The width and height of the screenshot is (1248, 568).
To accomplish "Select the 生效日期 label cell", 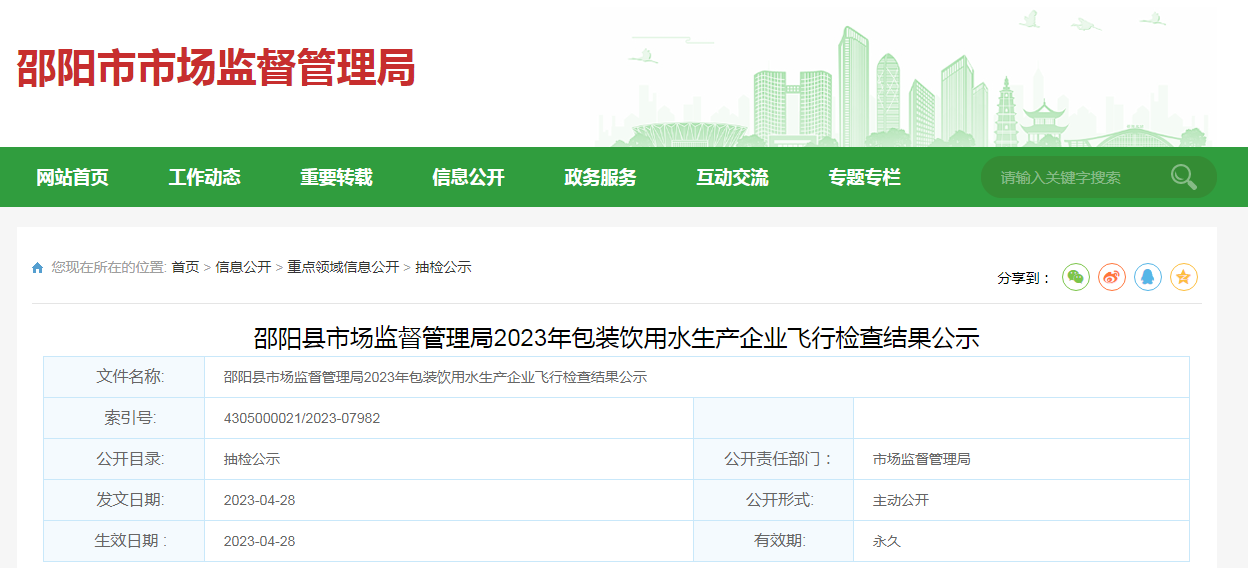I will tap(124, 541).
